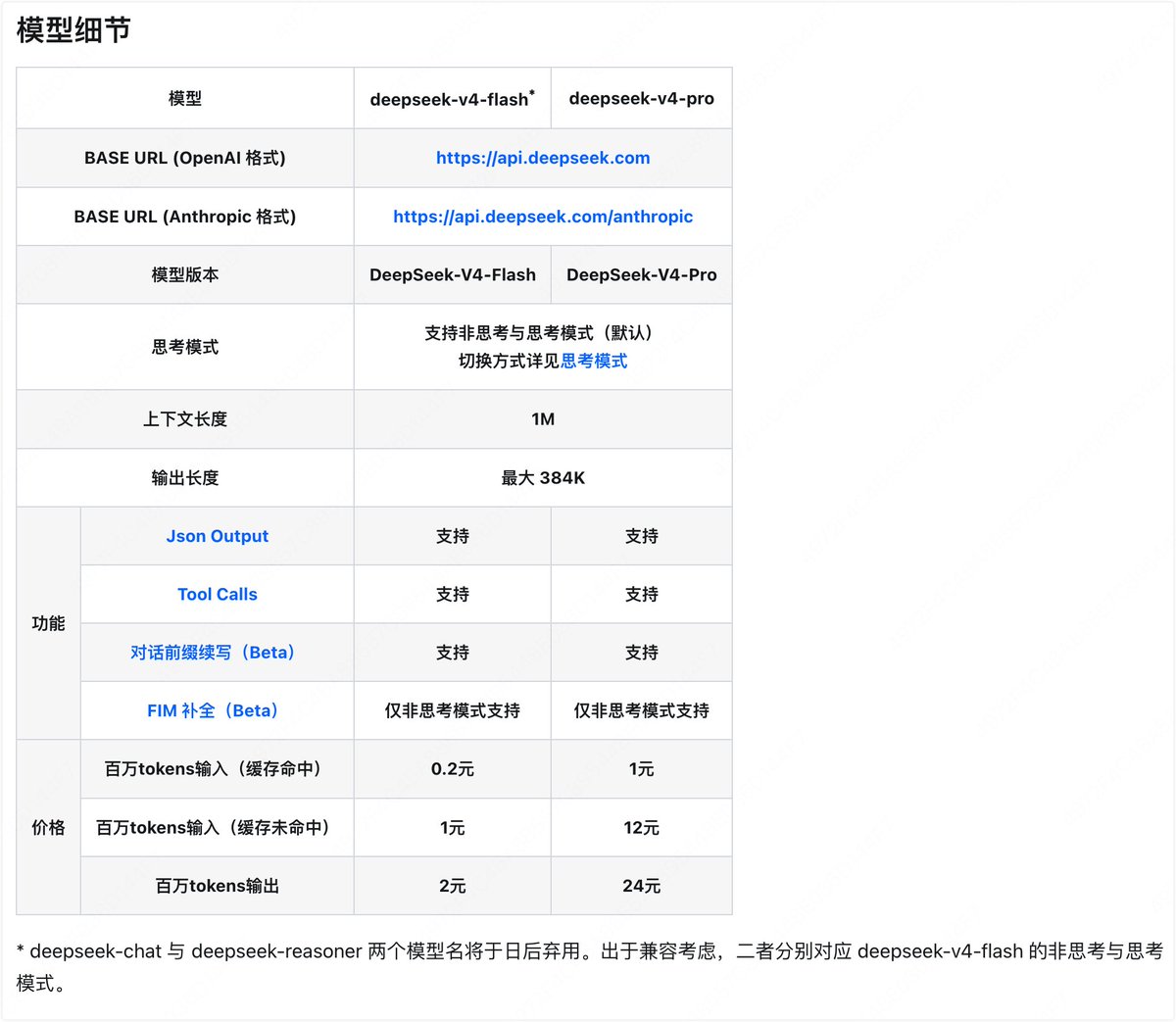Click 支持 for Json Output under deepseek-v4-pro
The height and width of the screenshot is (1022, 1176).
tap(642, 536)
